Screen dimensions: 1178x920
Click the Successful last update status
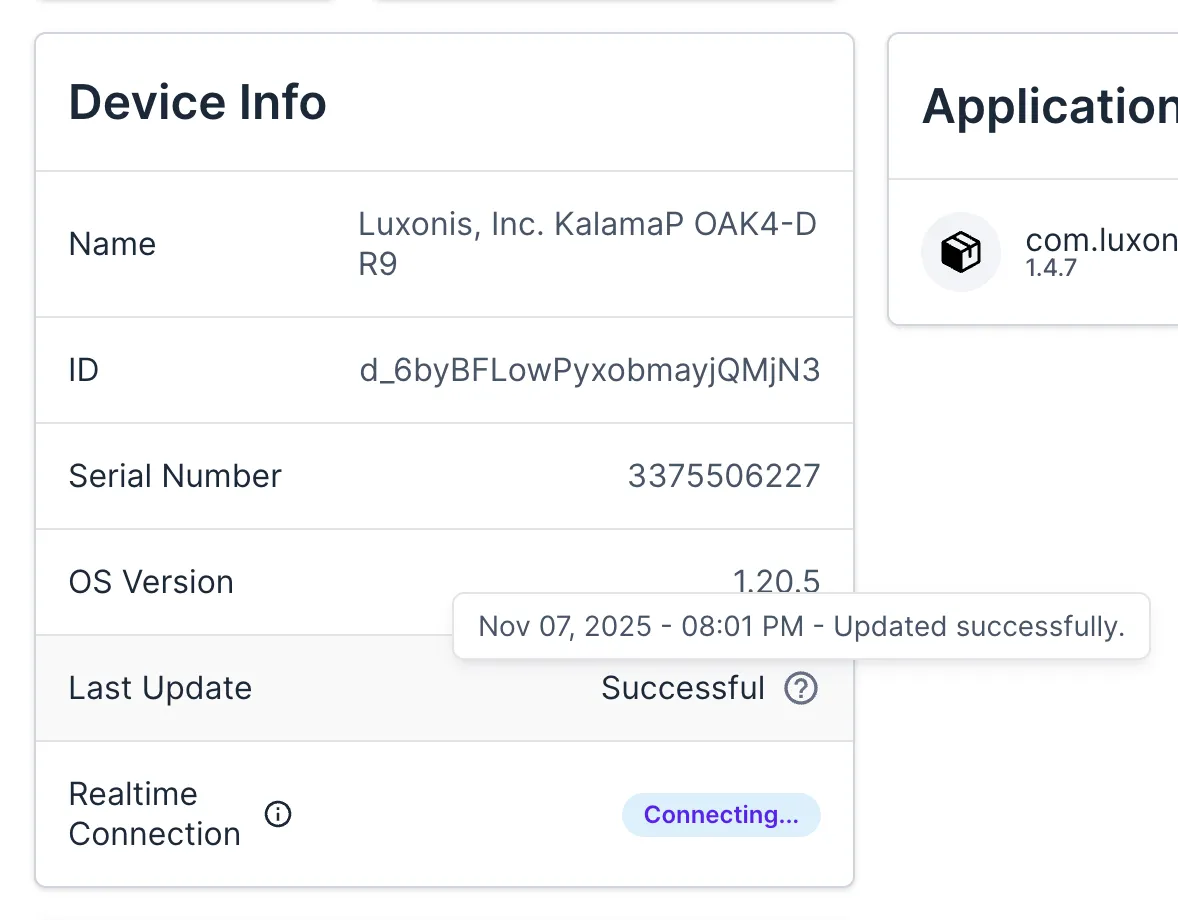682,688
